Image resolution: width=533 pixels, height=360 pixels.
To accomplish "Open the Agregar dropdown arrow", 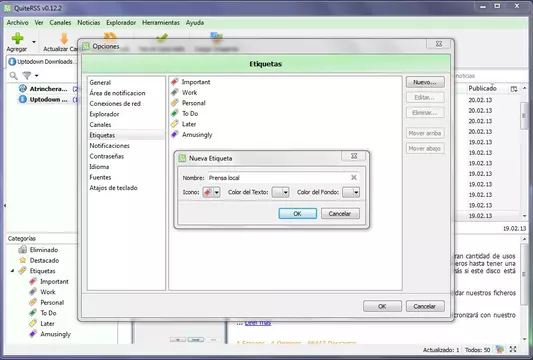I will tap(34, 42).
